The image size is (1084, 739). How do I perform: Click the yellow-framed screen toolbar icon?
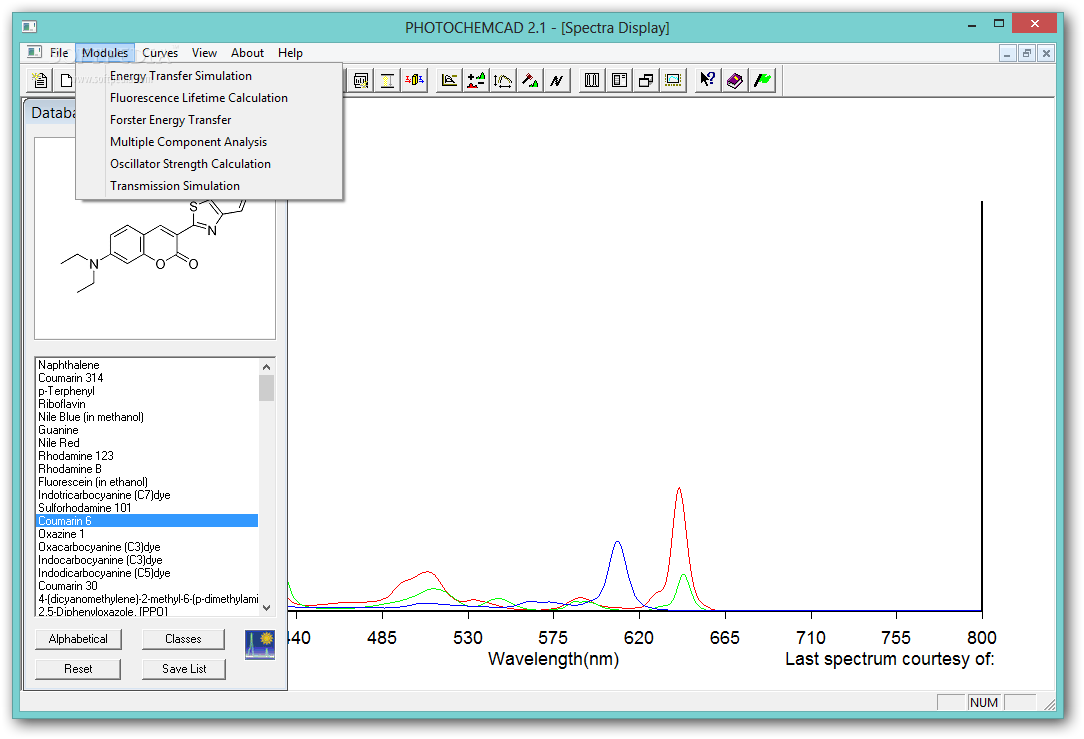point(673,81)
